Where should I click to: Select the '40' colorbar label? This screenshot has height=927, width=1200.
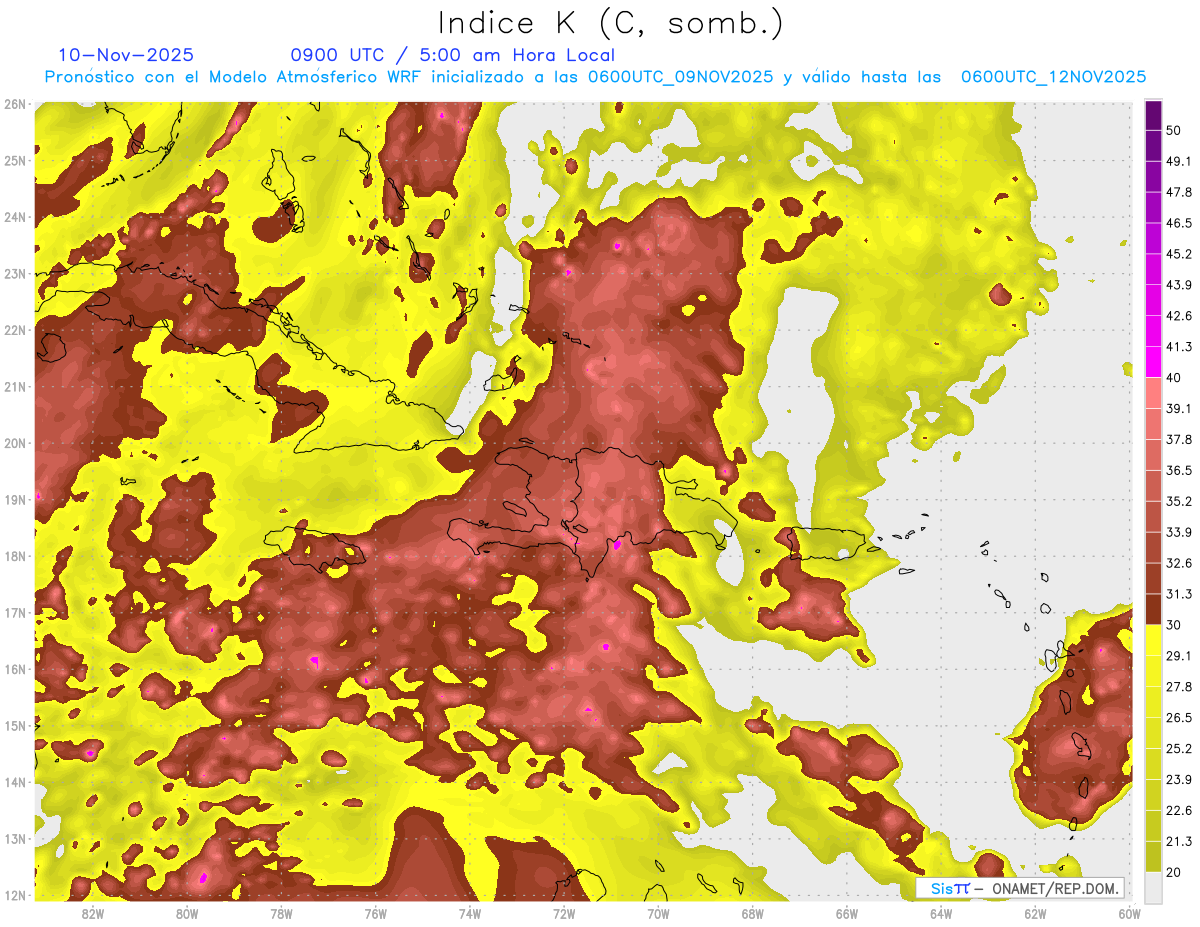pos(1174,377)
